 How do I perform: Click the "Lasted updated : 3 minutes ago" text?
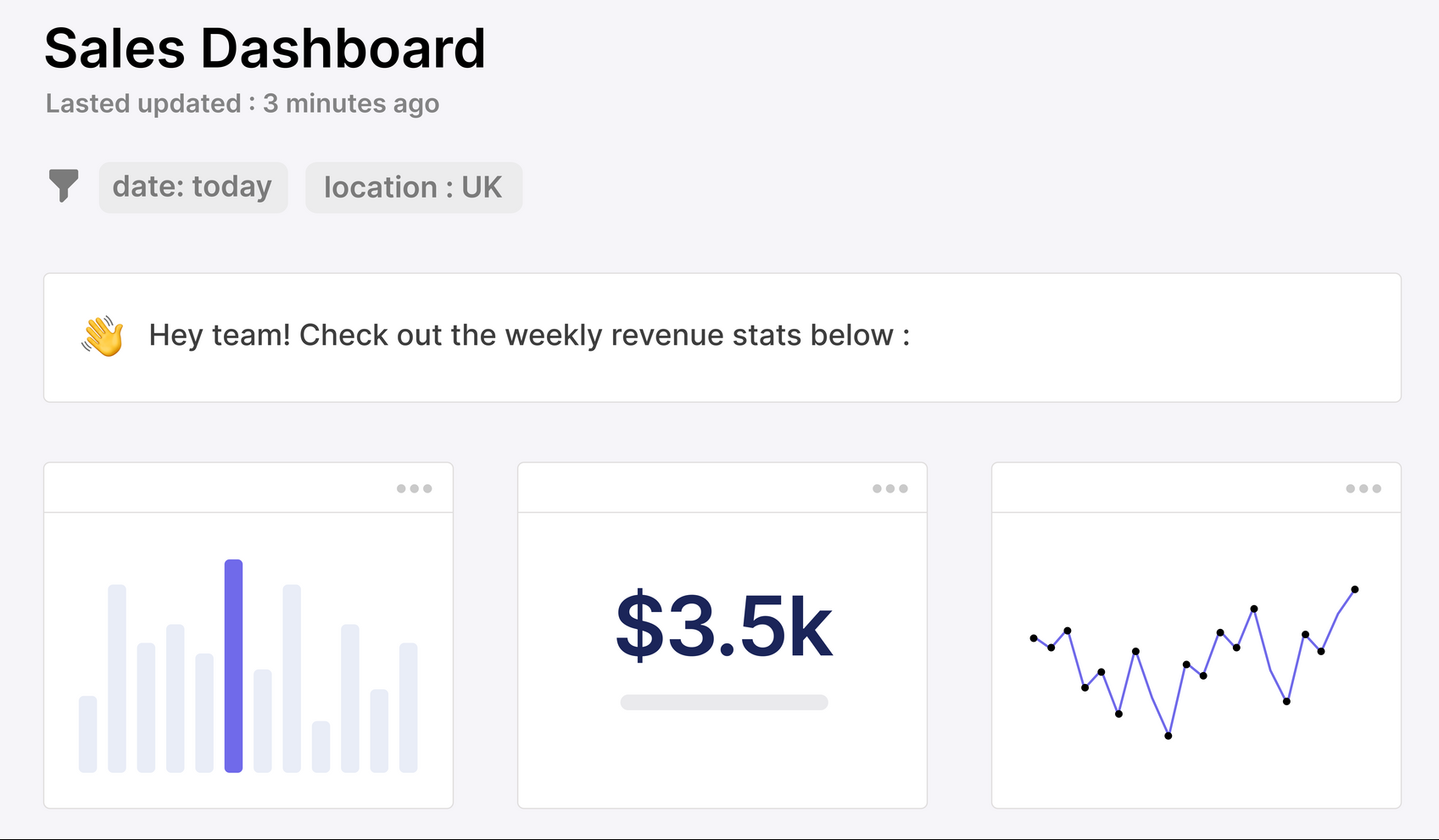(x=243, y=103)
